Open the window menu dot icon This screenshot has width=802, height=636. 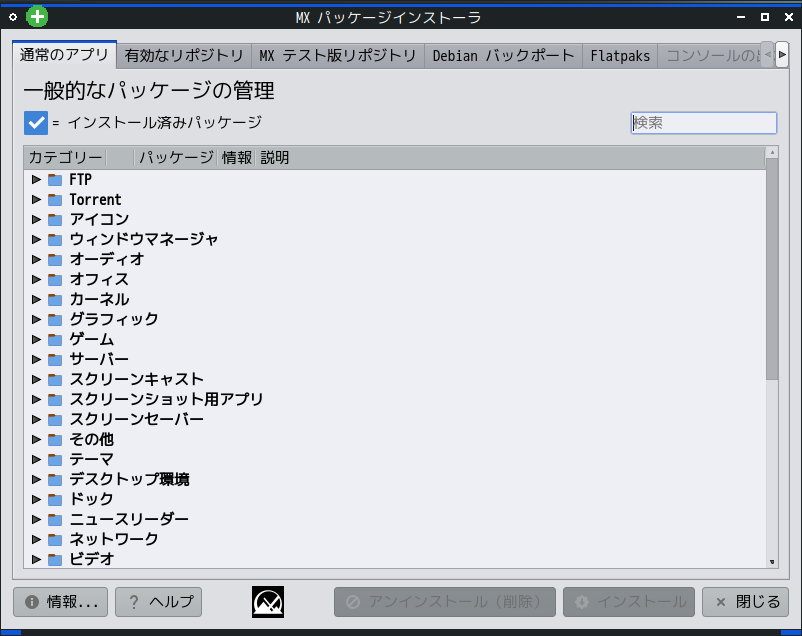coord(13,17)
